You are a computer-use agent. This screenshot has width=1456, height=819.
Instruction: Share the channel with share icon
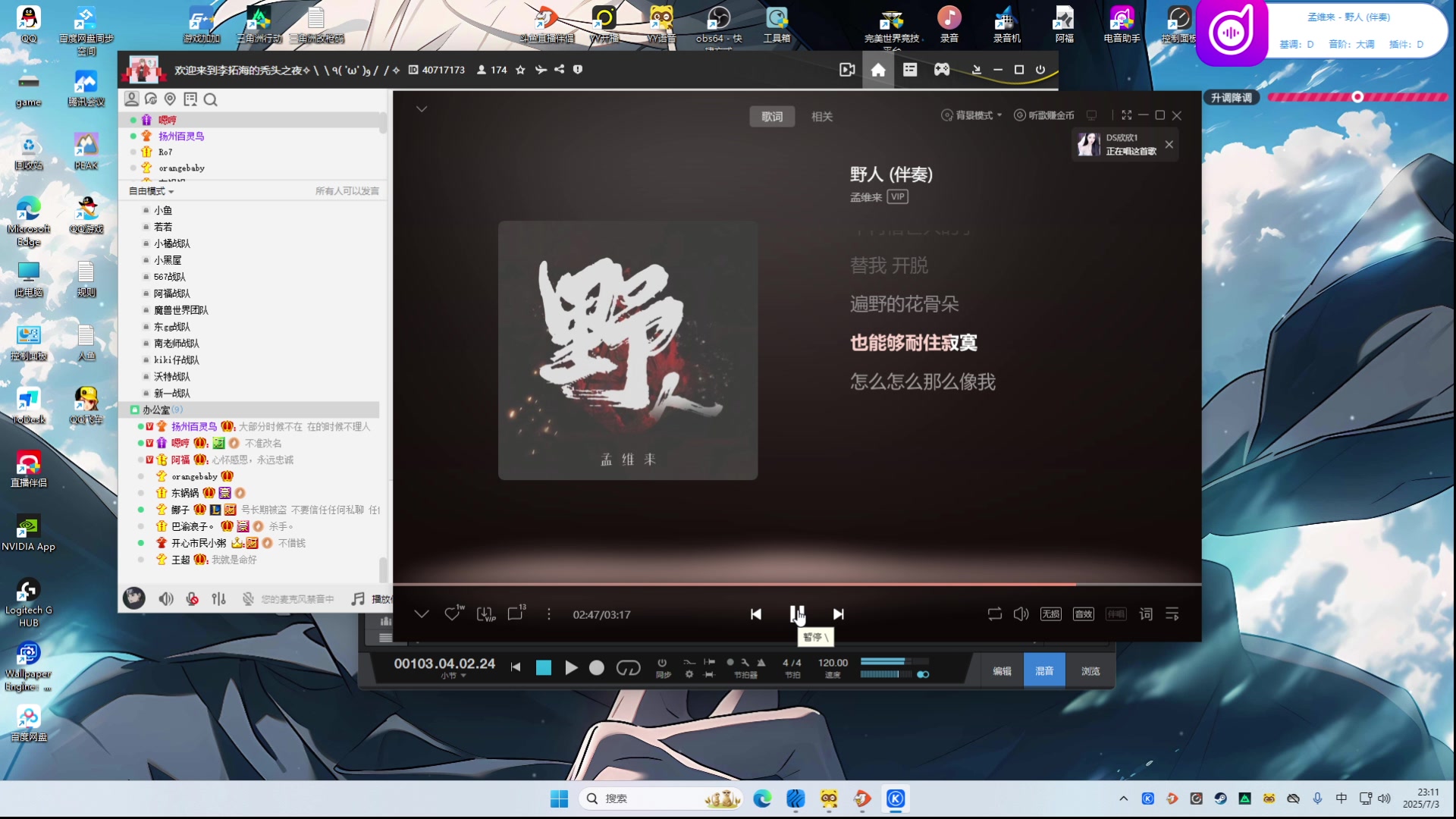click(559, 70)
